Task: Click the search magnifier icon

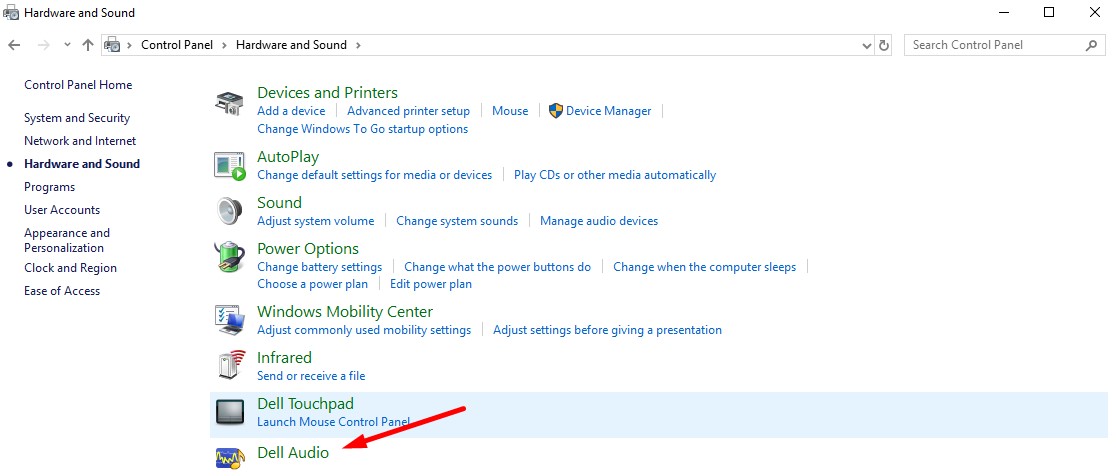Action: [x=1091, y=45]
